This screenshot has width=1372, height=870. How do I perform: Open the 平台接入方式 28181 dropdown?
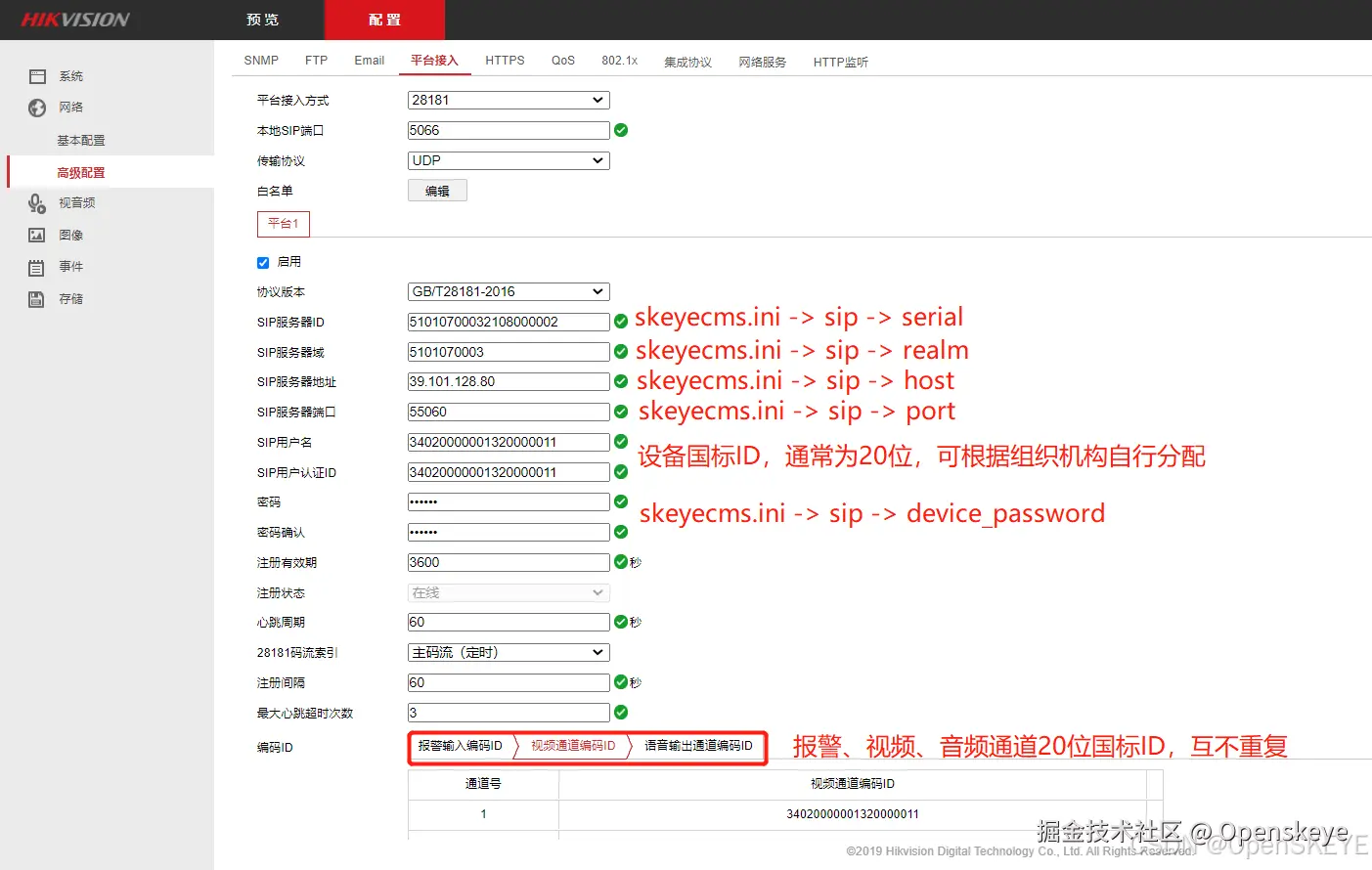click(509, 100)
